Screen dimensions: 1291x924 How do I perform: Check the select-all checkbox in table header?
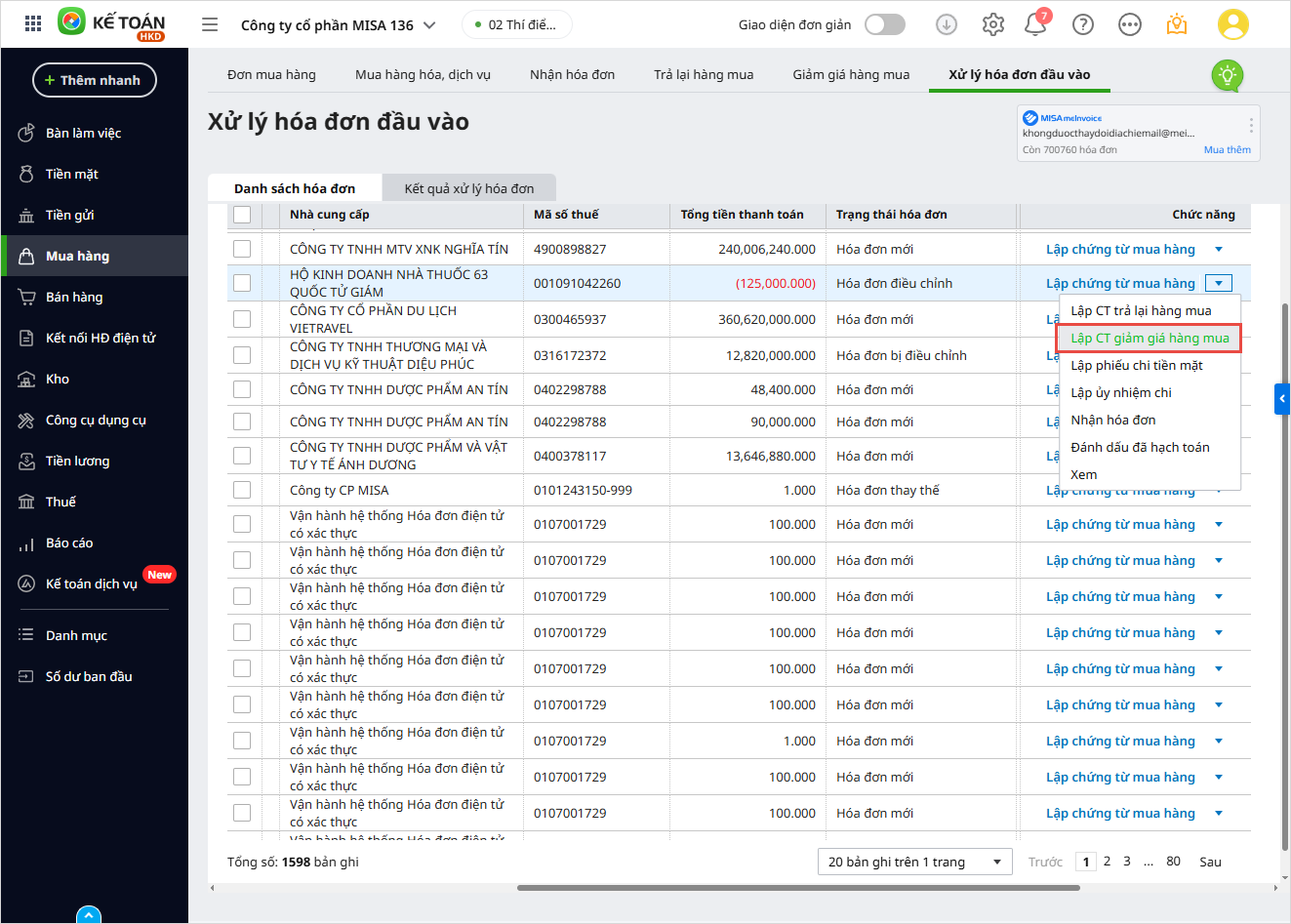242,215
